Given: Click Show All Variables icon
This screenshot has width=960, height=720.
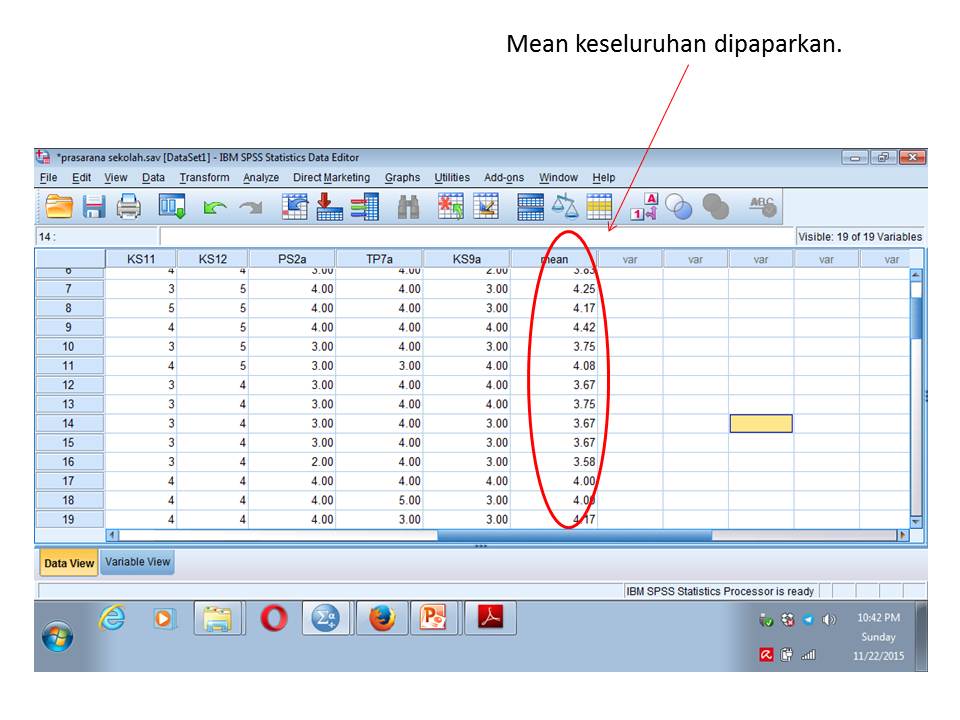Looking at the screenshot, I should pyautogui.click(x=715, y=206).
